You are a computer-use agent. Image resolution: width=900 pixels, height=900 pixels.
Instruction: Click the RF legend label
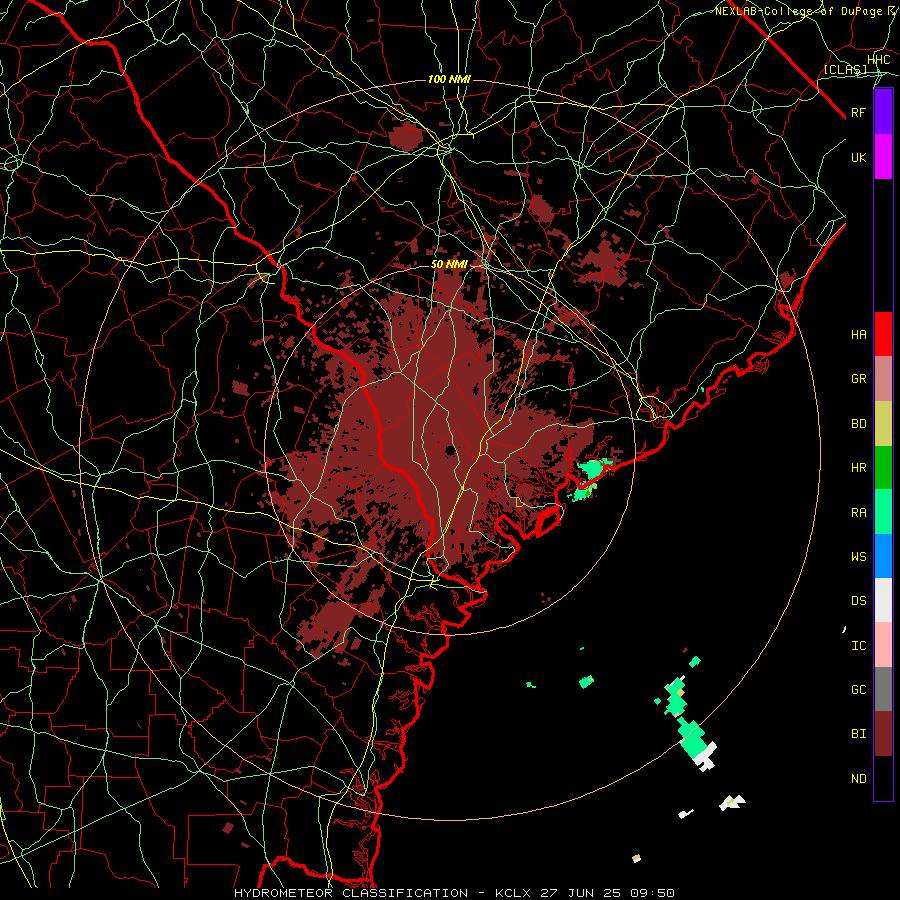point(859,112)
